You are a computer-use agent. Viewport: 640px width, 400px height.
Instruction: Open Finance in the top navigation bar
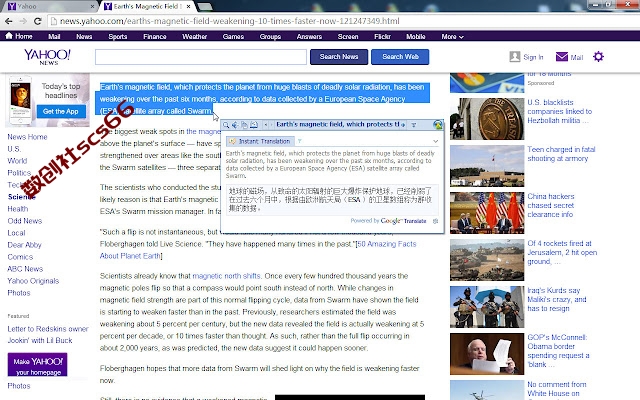pos(155,36)
